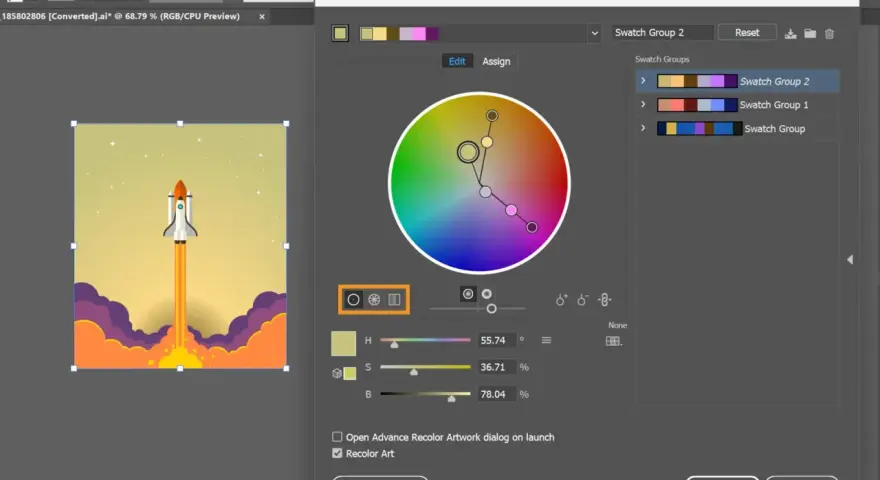Select the blue Swatch Group color strip

pyautogui.click(x=699, y=129)
